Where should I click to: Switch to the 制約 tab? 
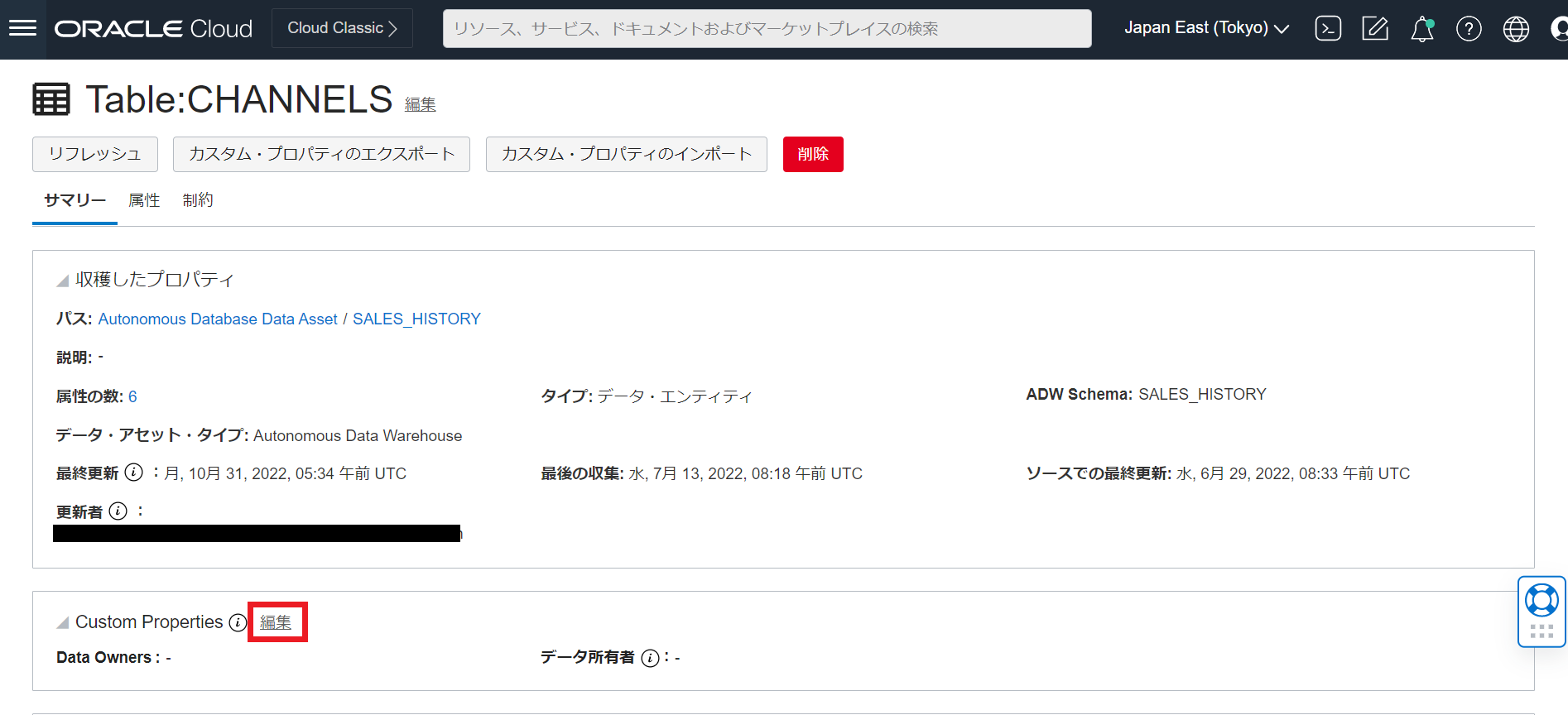198,200
